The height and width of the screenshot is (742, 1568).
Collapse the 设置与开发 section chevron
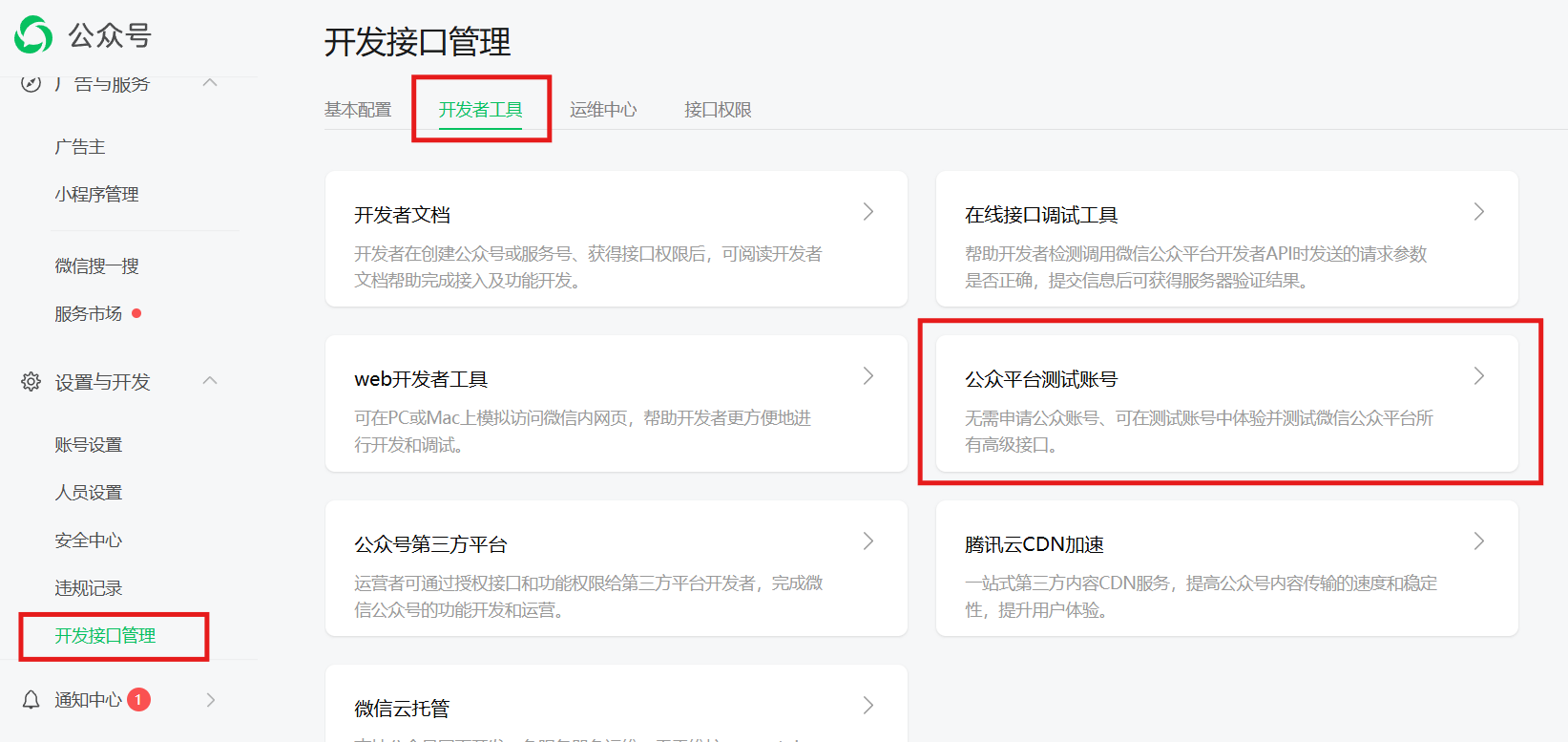point(211,381)
